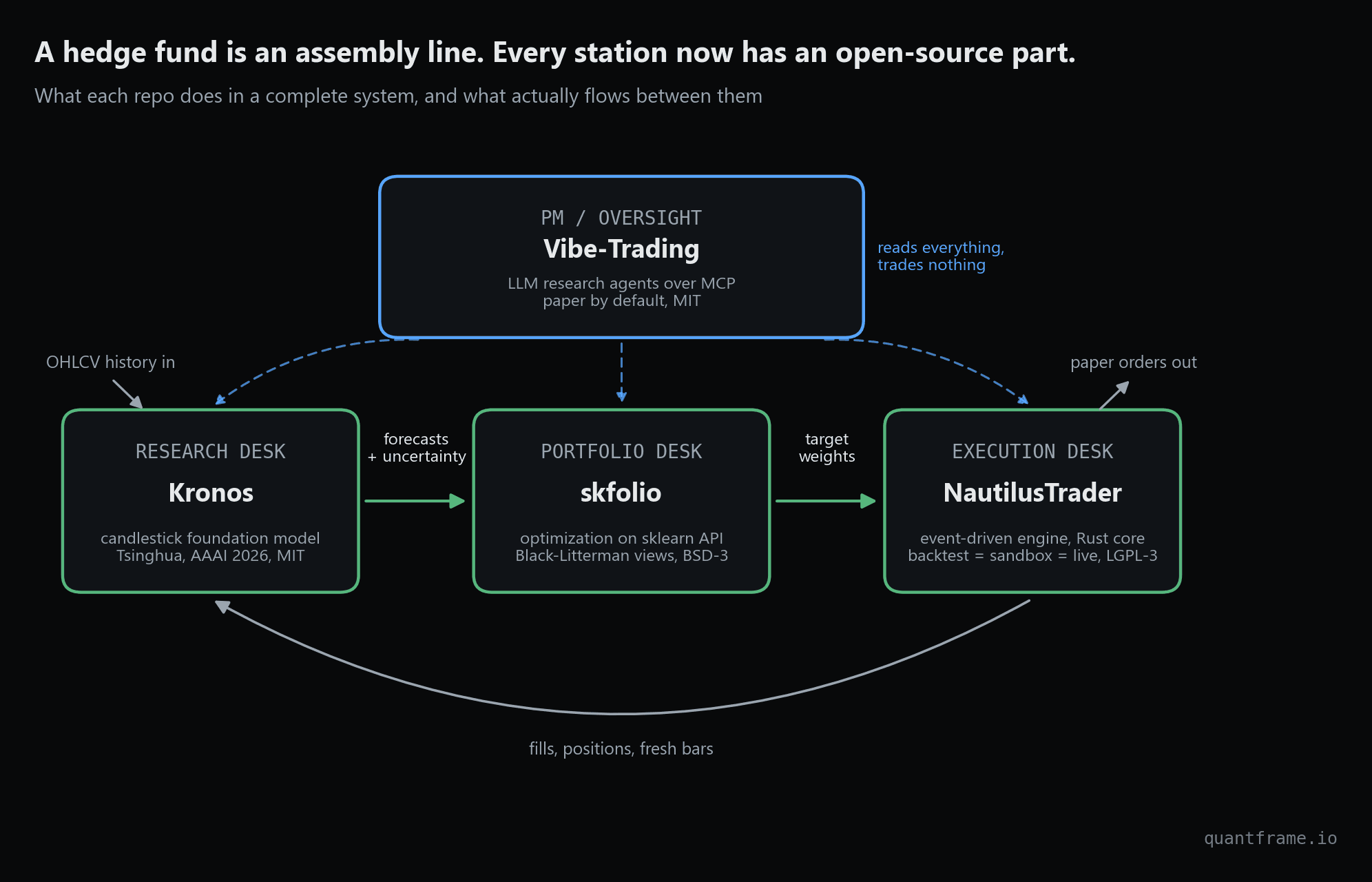
Task: Click the headline 'A hedge fund is an assembly line'
Action: [260, 52]
